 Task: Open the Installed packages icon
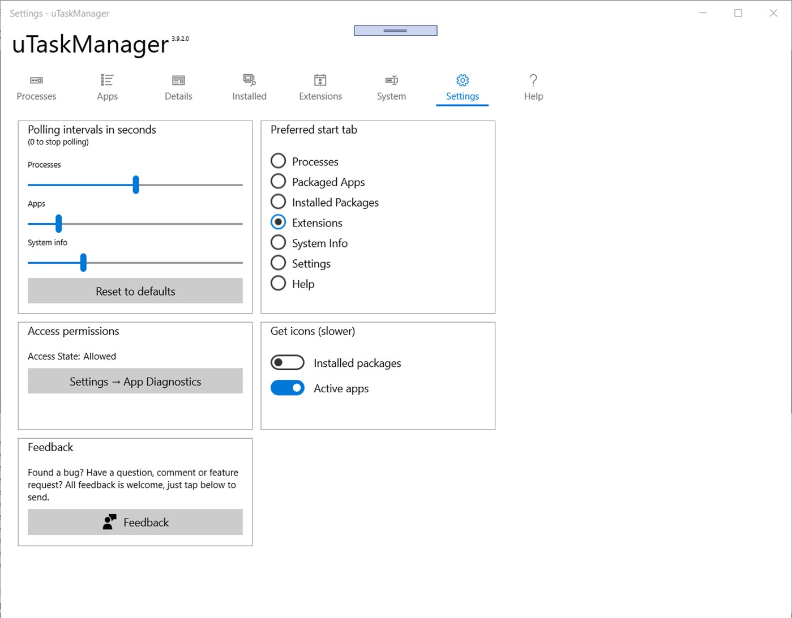(x=250, y=80)
